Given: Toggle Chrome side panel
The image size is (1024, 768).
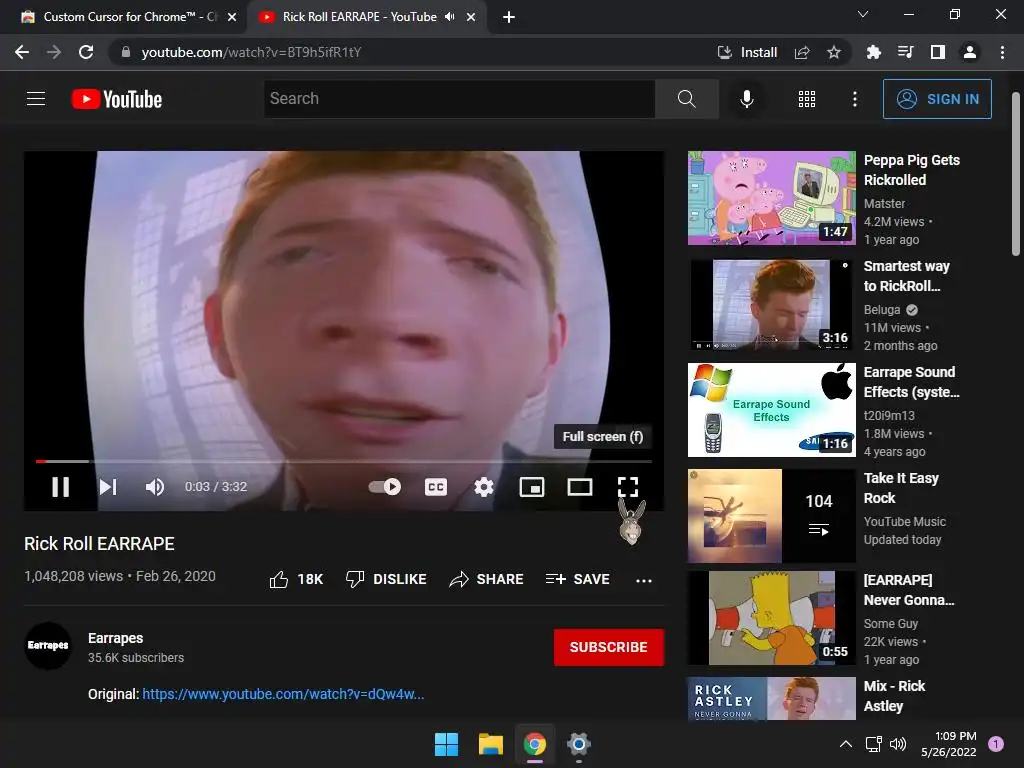Looking at the screenshot, I should (x=938, y=52).
